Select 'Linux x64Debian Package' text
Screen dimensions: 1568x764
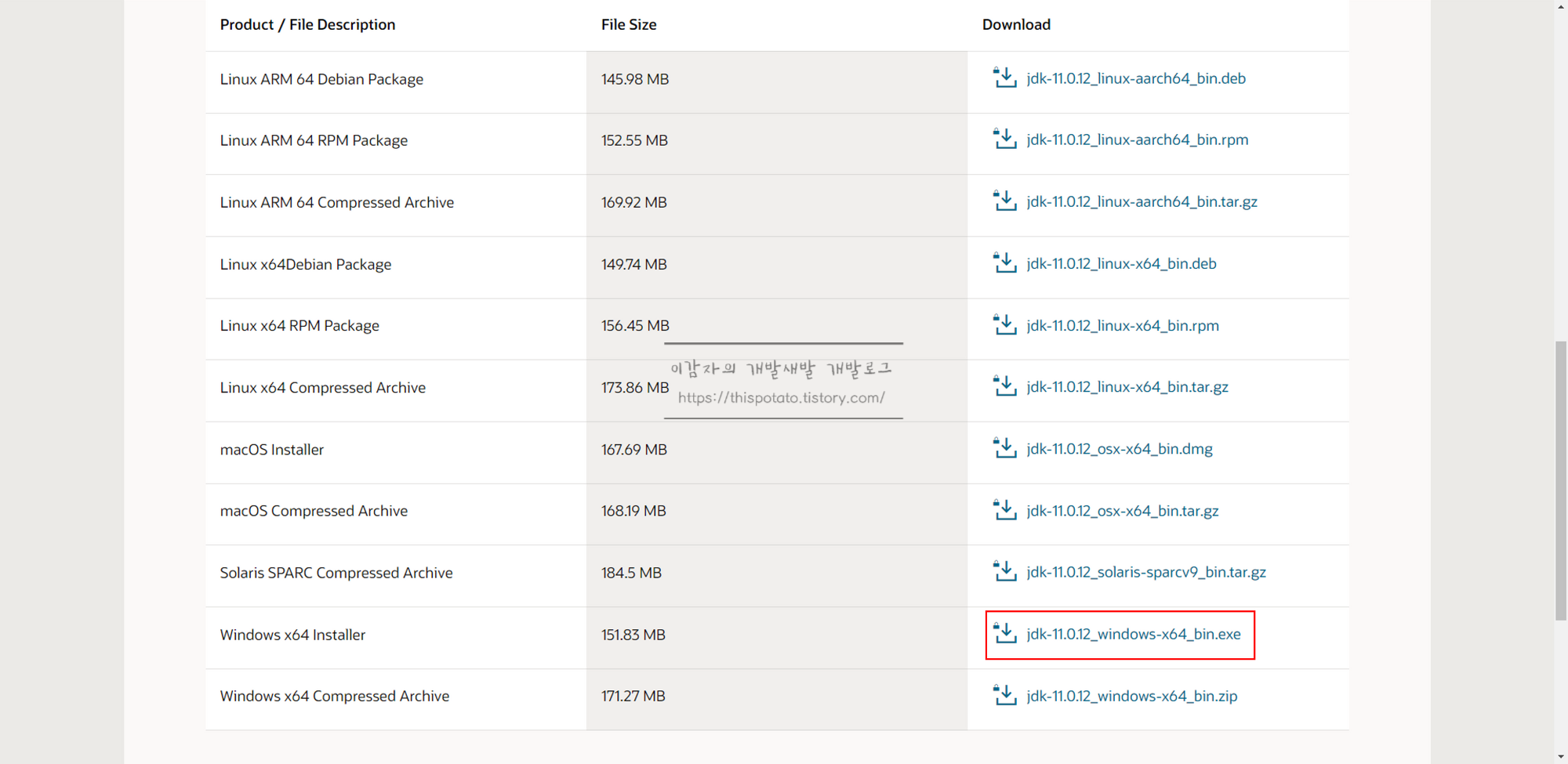(x=306, y=264)
